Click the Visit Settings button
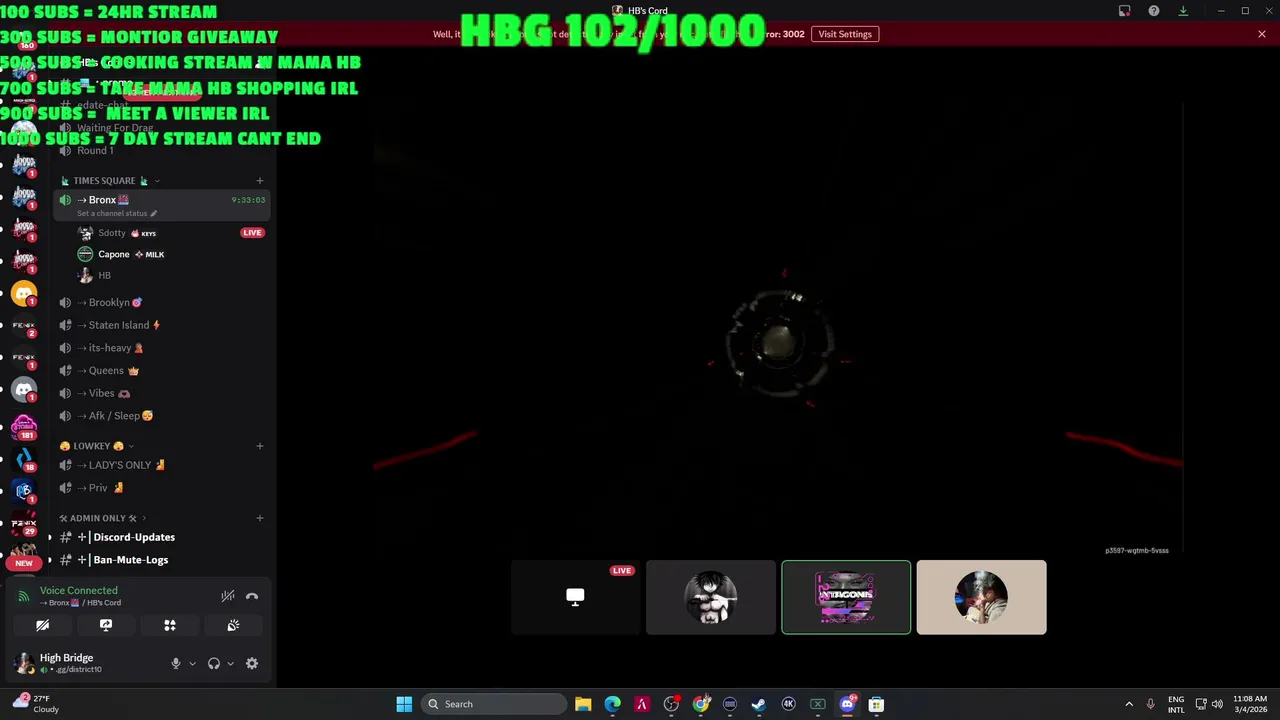The height and width of the screenshot is (720, 1280). tap(845, 34)
